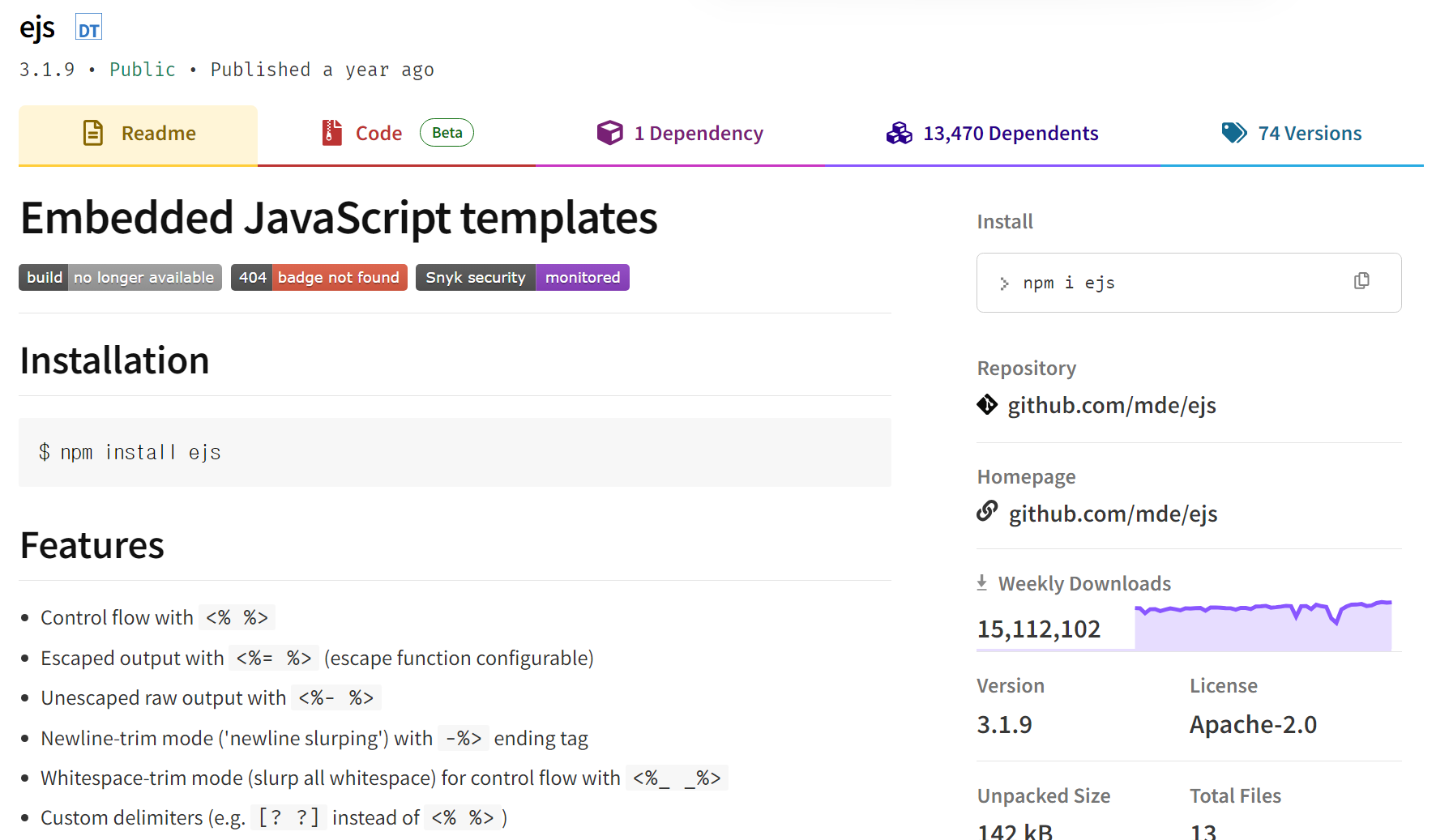Click the Newline-trim mode feature line
The image size is (1436, 840).
pos(314,738)
